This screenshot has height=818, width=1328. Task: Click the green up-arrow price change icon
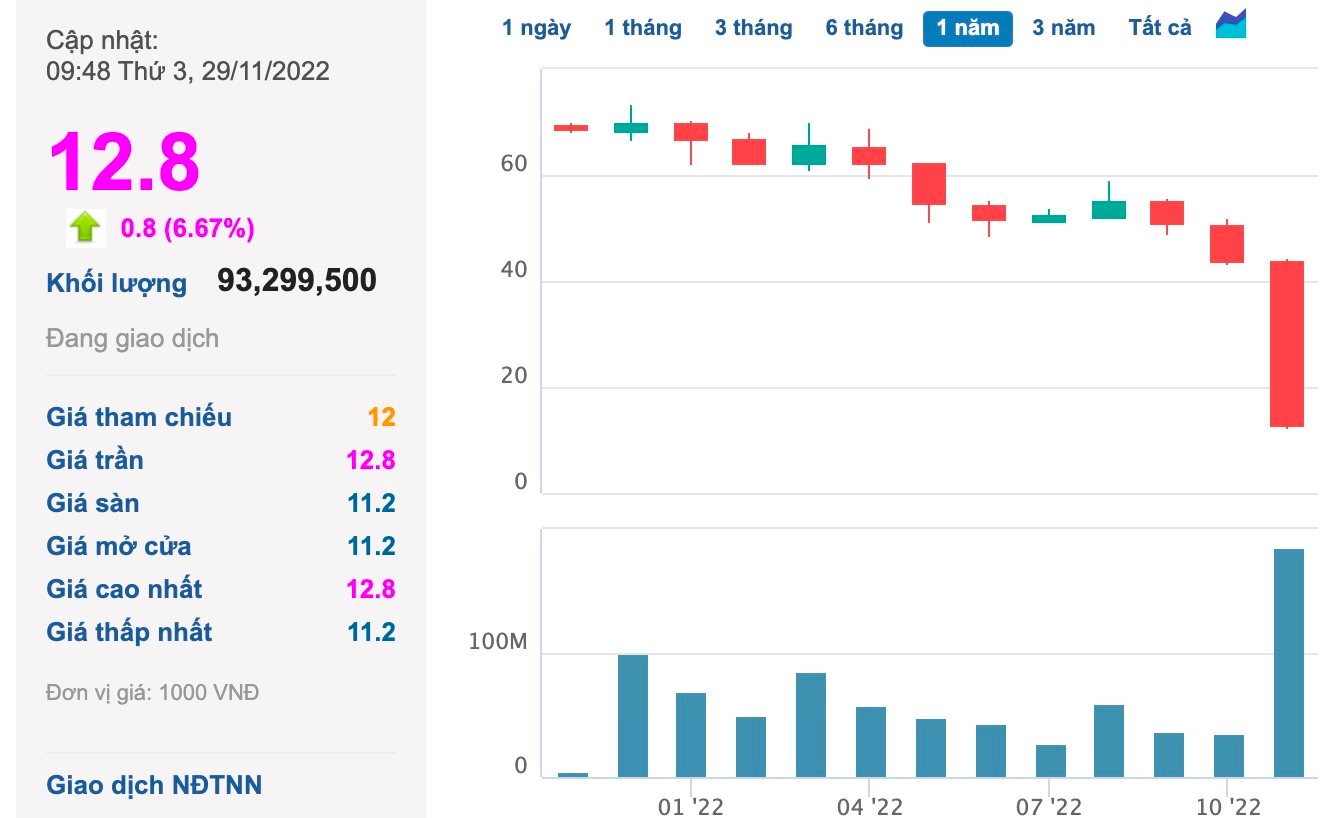(x=85, y=228)
